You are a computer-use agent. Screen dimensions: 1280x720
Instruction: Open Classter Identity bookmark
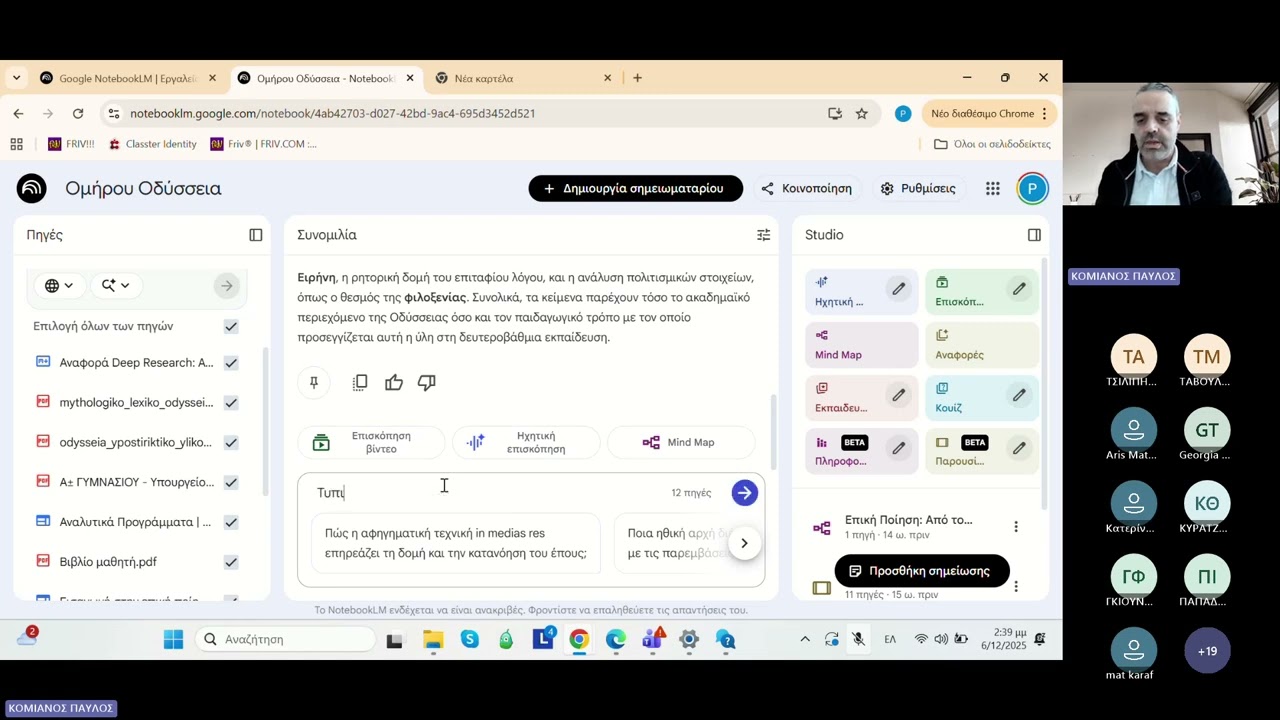point(152,144)
